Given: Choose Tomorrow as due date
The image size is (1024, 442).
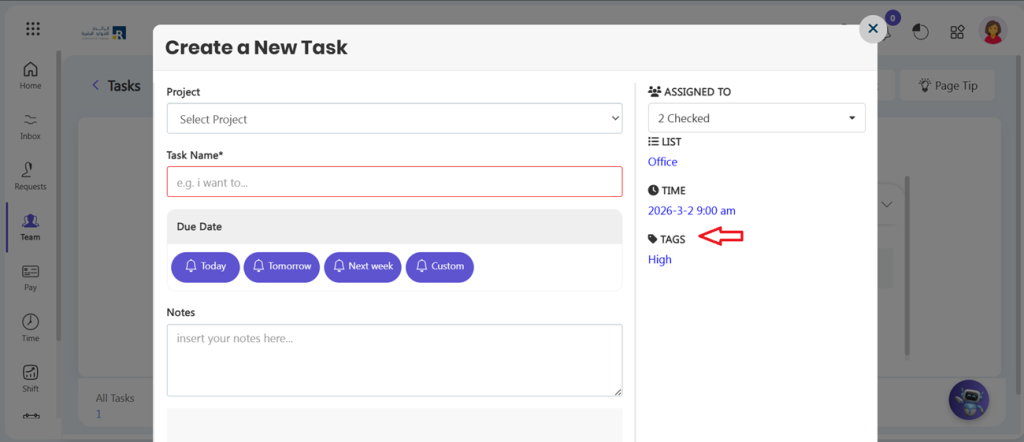Looking at the screenshot, I should click(x=282, y=267).
